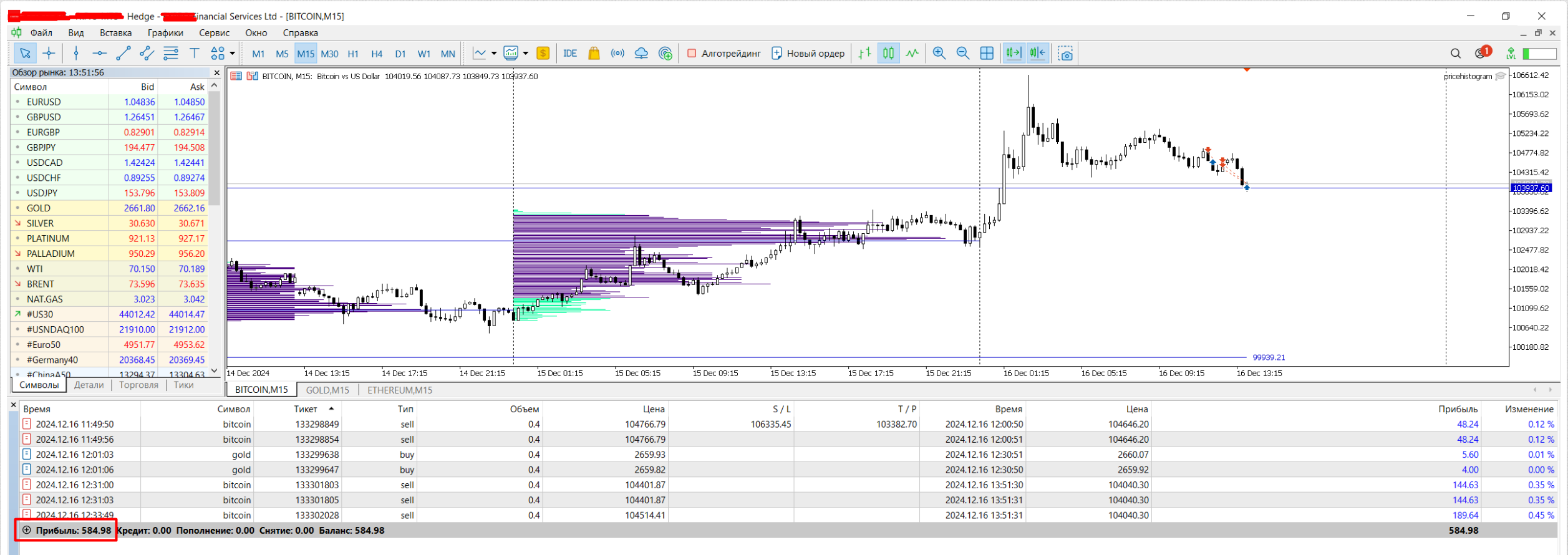
Task: Toggle chart autoscroll
Action: click(x=1038, y=54)
